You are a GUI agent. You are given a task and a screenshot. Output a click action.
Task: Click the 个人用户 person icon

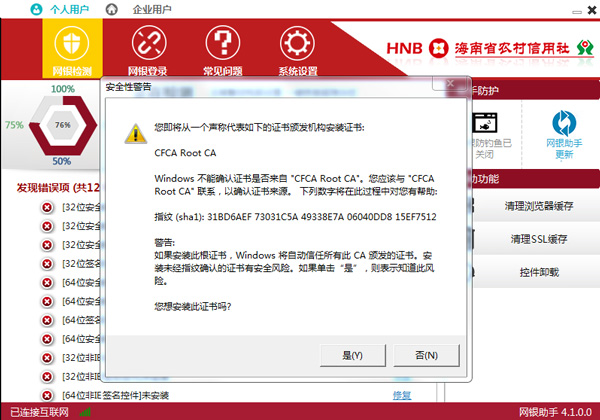click(36, 9)
